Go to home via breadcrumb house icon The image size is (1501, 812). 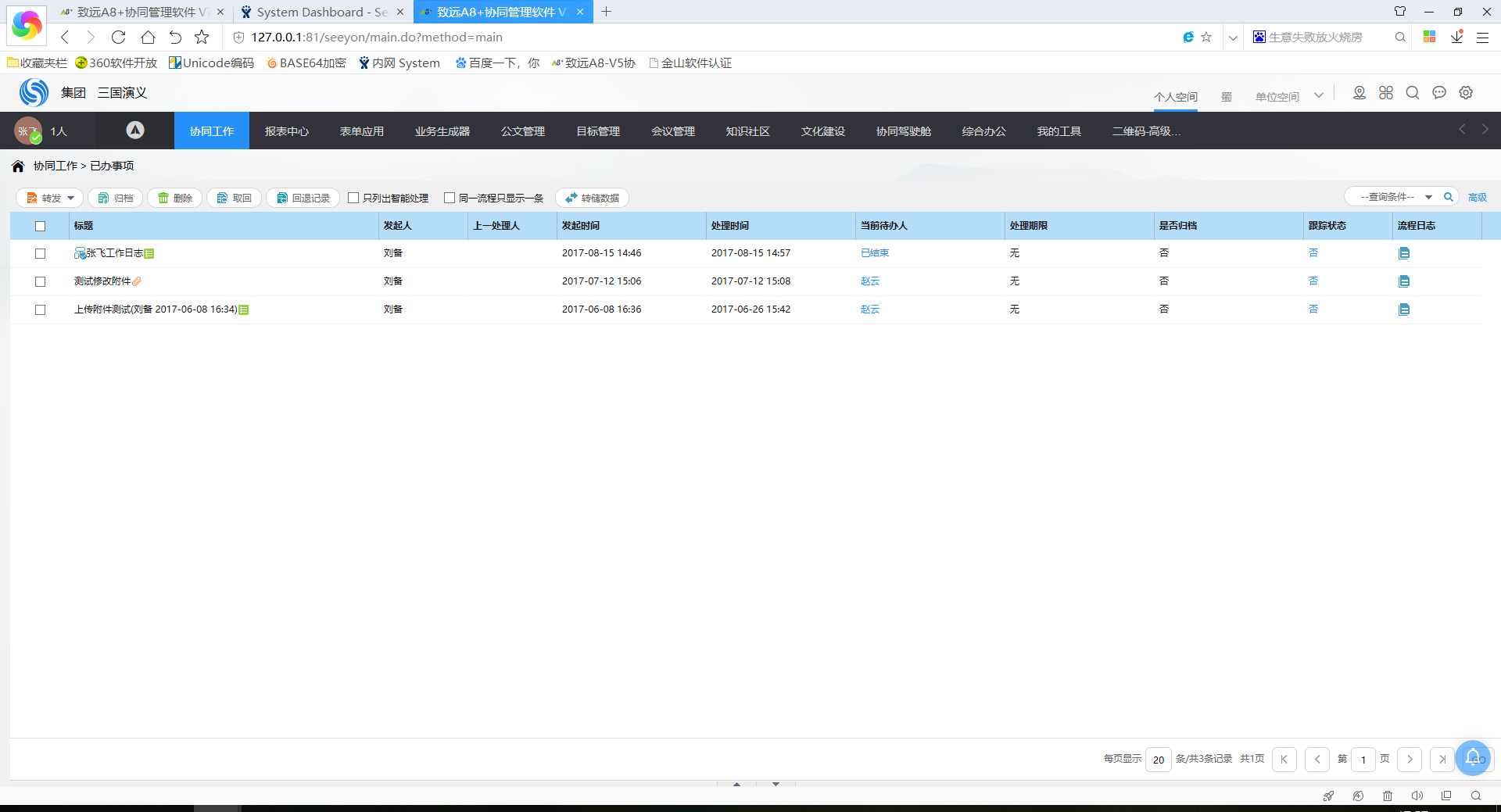click(18, 166)
